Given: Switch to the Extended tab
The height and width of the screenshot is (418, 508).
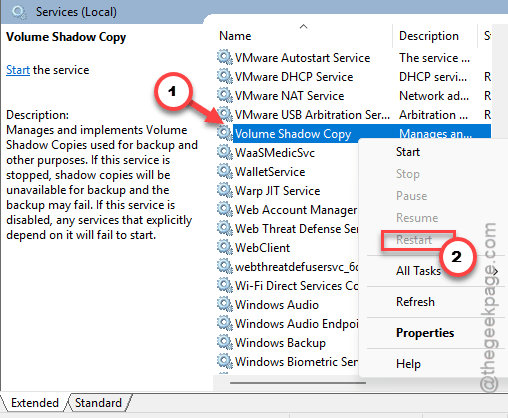Looking at the screenshot, I should [x=35, y=403].
